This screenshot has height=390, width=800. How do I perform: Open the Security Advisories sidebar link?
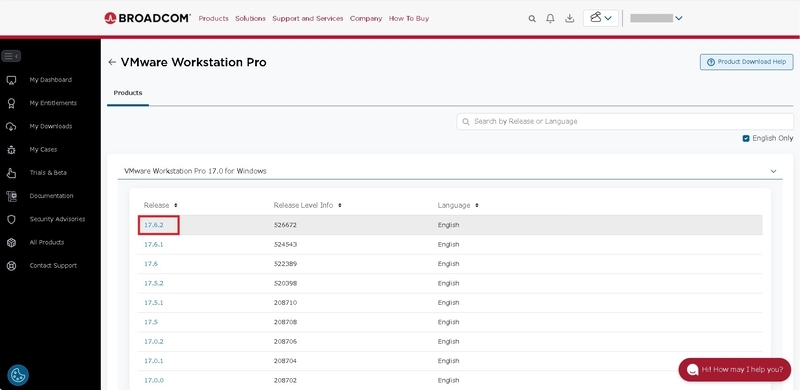[57, 220]
